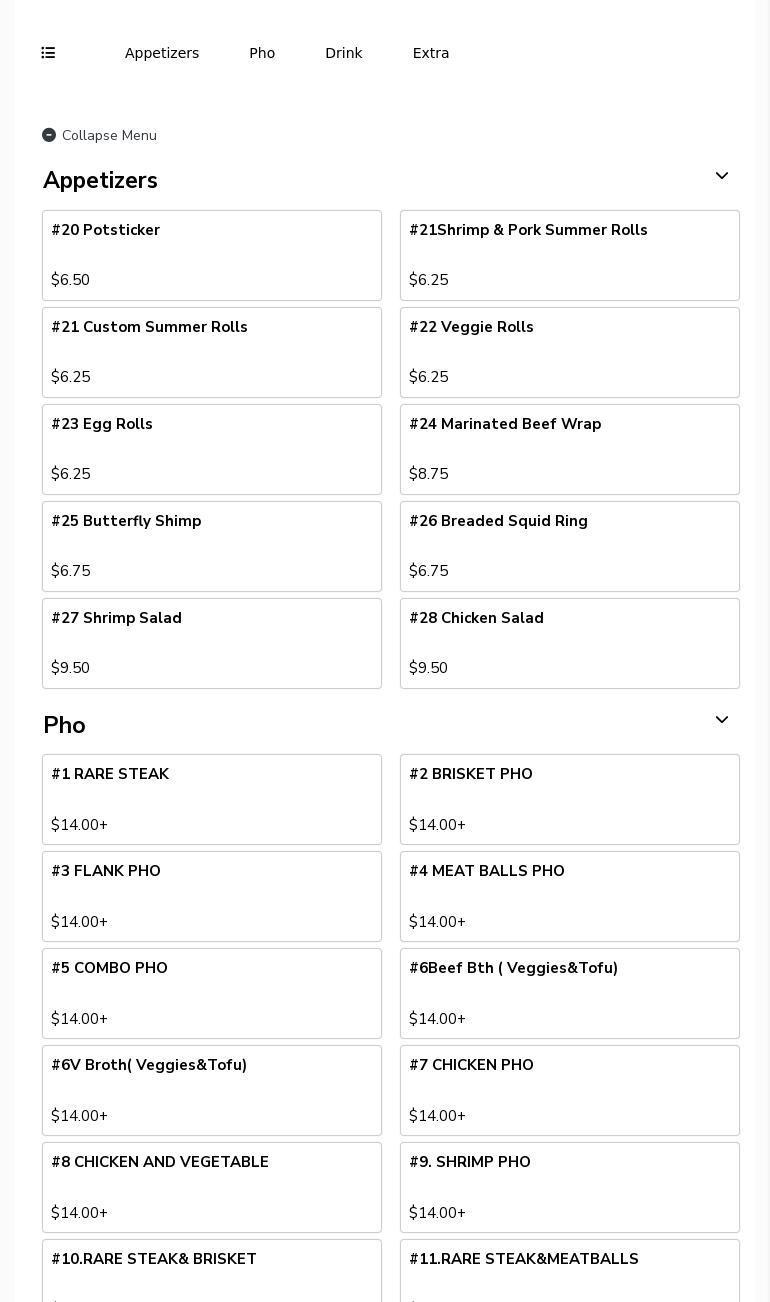Collapse the Pho section chevron

721,721
